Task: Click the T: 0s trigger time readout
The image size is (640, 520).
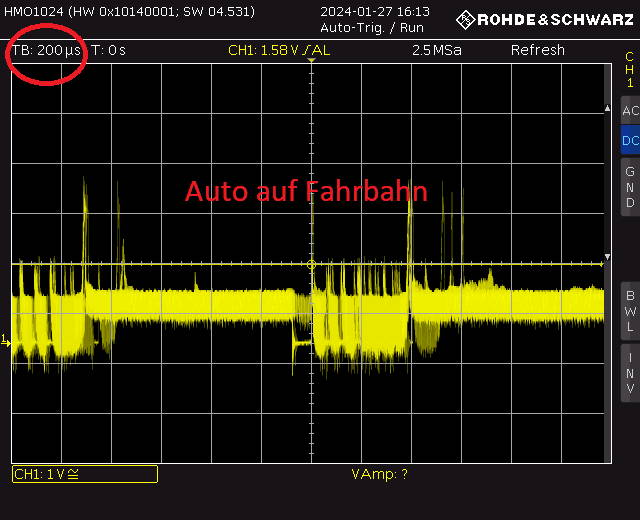Action: (x=109, y=50)
